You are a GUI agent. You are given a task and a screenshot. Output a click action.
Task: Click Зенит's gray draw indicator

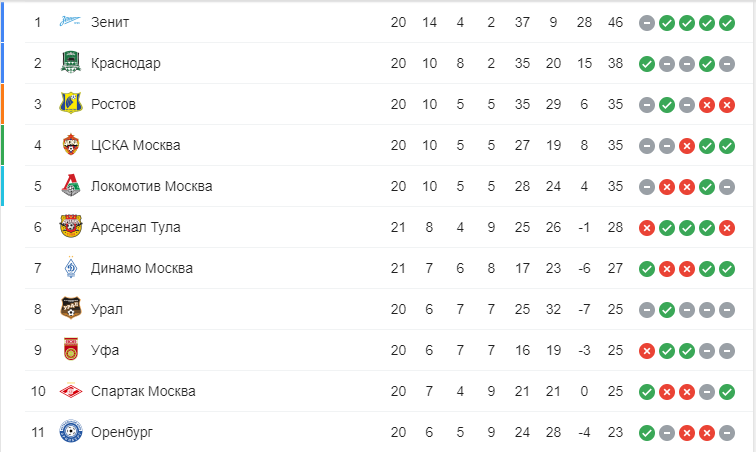(x=647, y=23)
